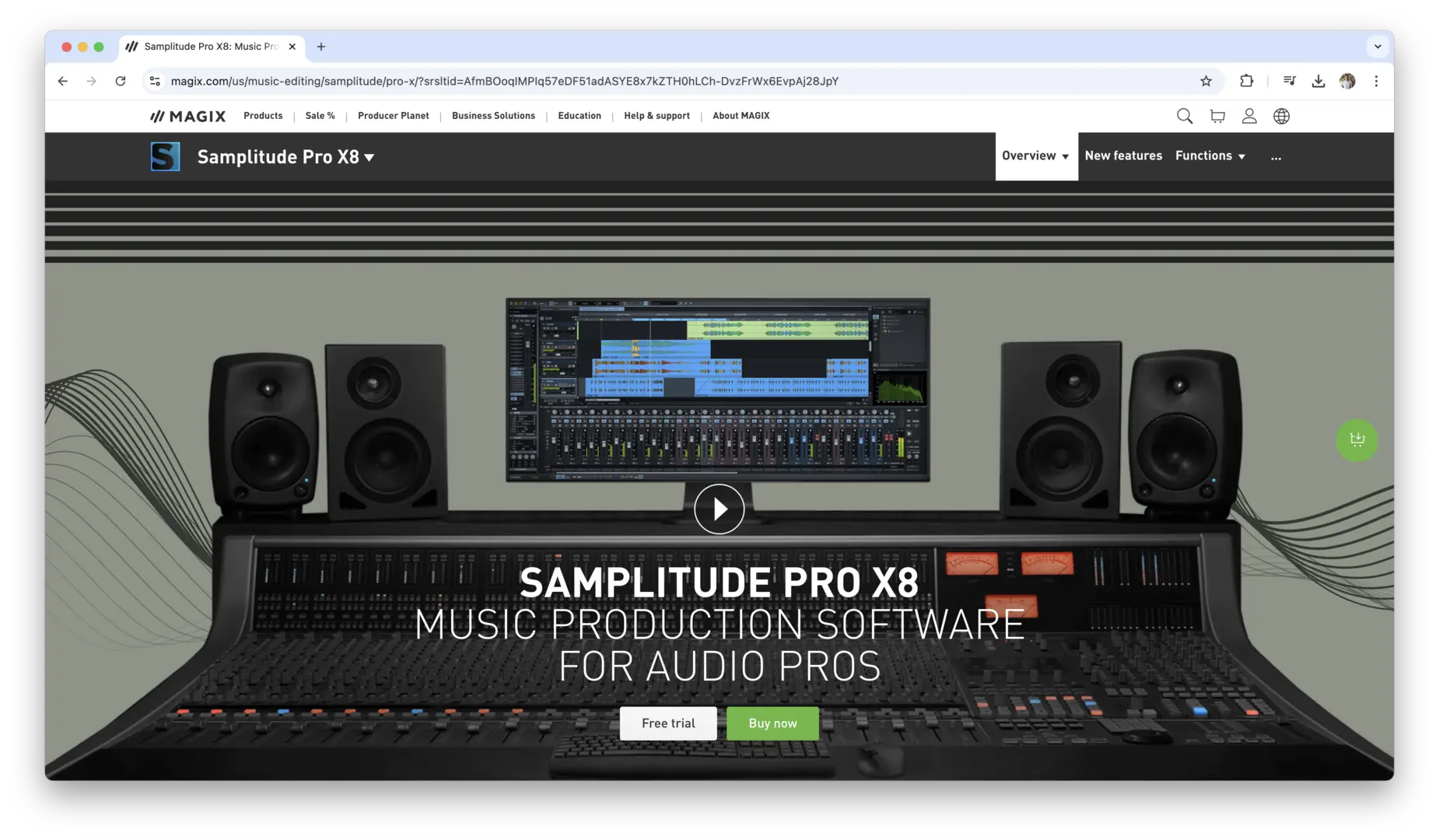Screen dimensions: 1439x840
Task: Click the Samplitude screenshot on the monitor
Action: click(717, 390)
